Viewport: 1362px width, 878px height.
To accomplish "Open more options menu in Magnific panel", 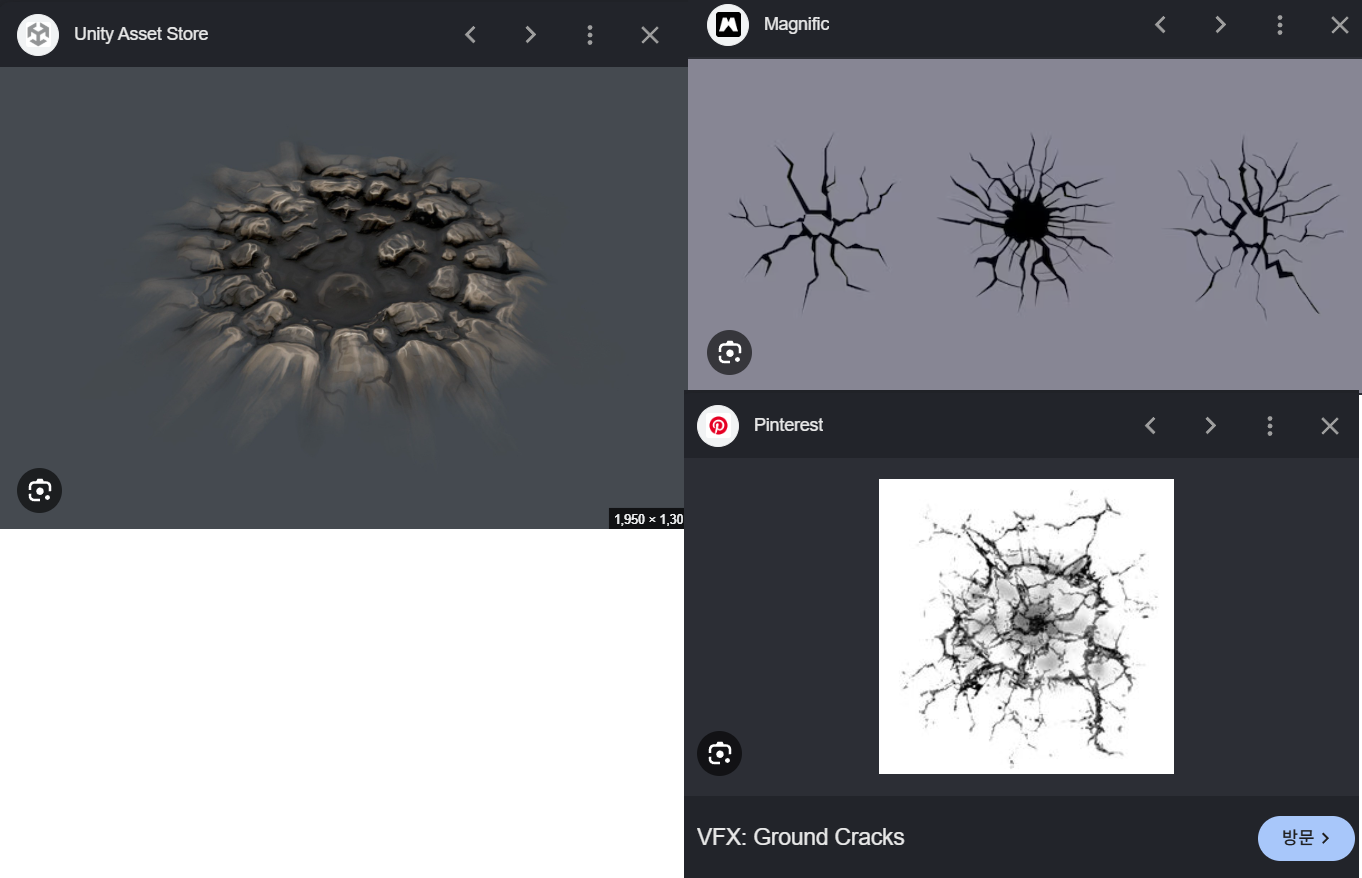I will [1280, 25].
